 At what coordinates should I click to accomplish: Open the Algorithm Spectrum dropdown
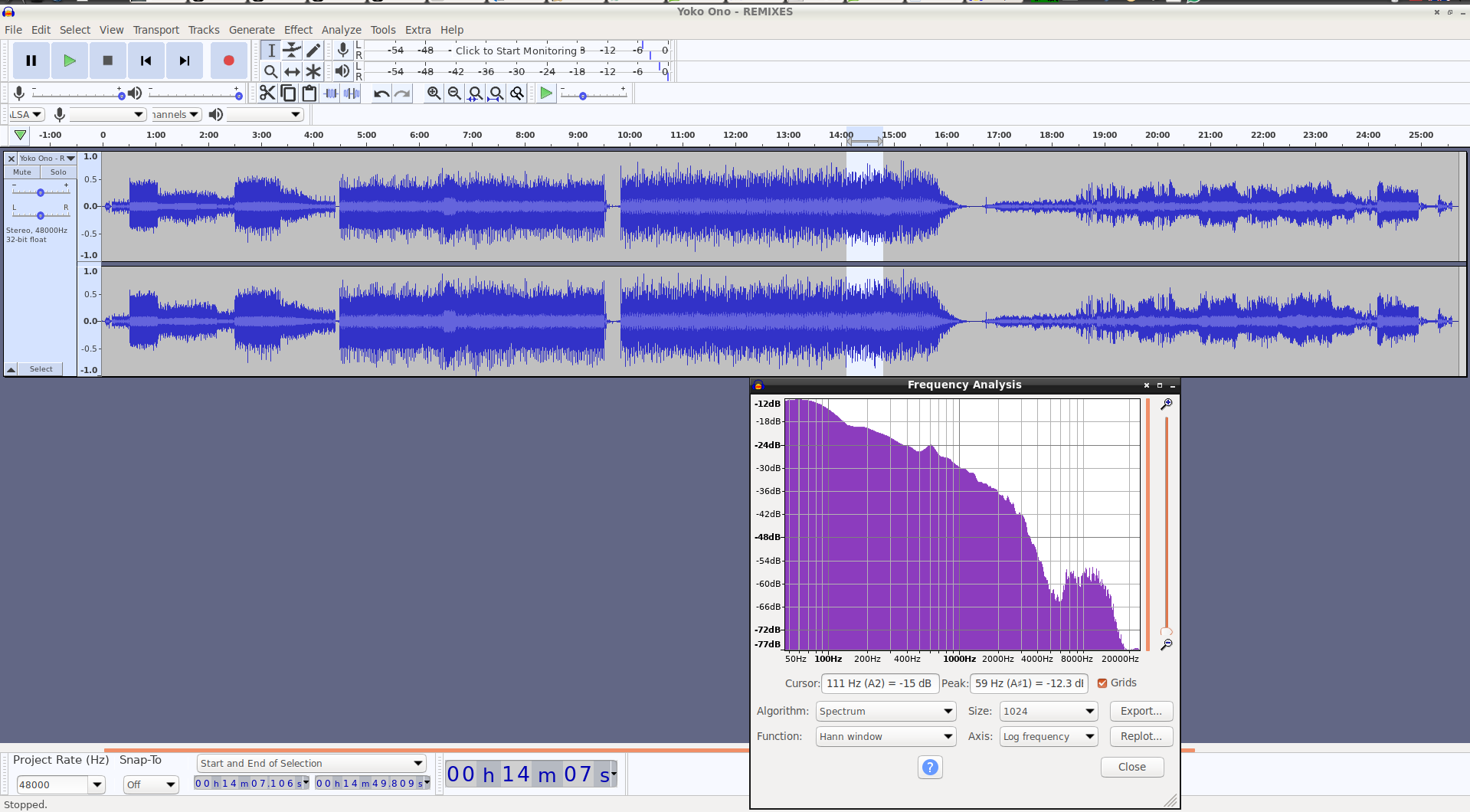tap(886, 711)
